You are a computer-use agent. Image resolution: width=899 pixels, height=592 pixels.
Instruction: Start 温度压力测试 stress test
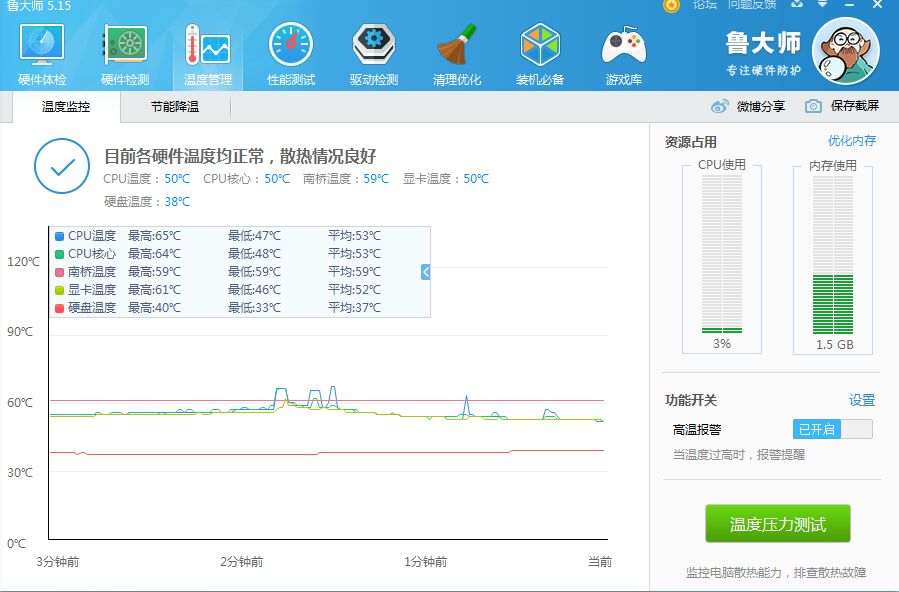[x=777, y=523]
